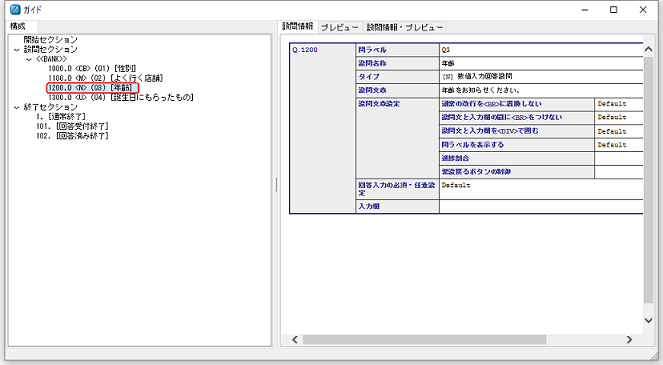Image resolution: width=663 pixels, height=365 pixels.
Task: Select the 構成 tab
Action: (18, 26)
